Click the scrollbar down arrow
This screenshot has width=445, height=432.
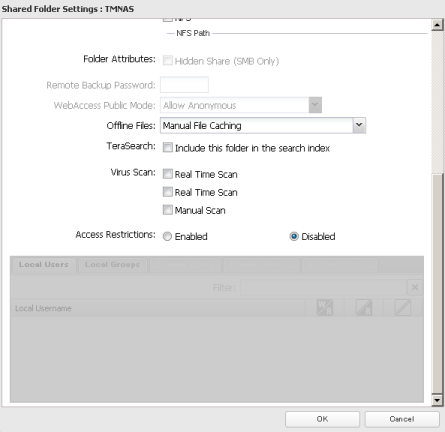tap(437, 400)
